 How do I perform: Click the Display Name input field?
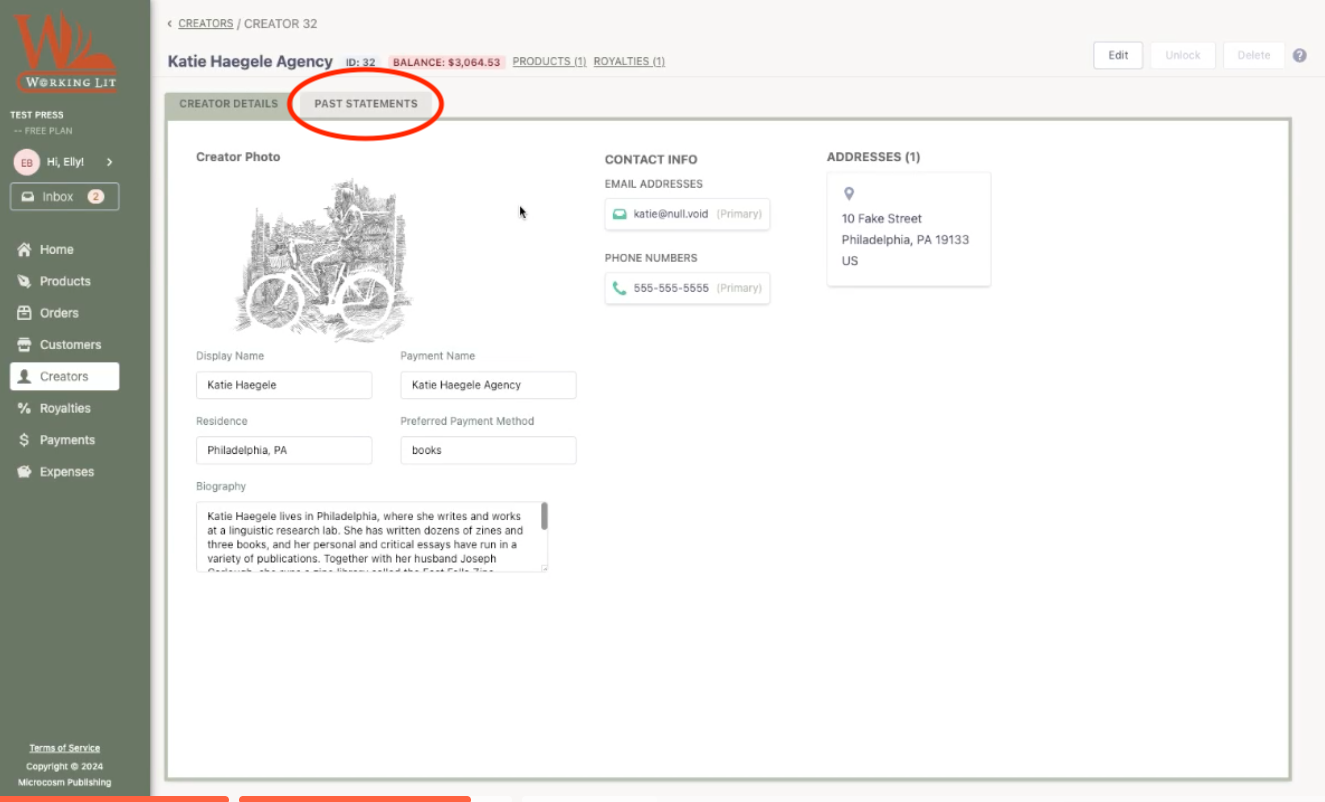tap(284, 385)
